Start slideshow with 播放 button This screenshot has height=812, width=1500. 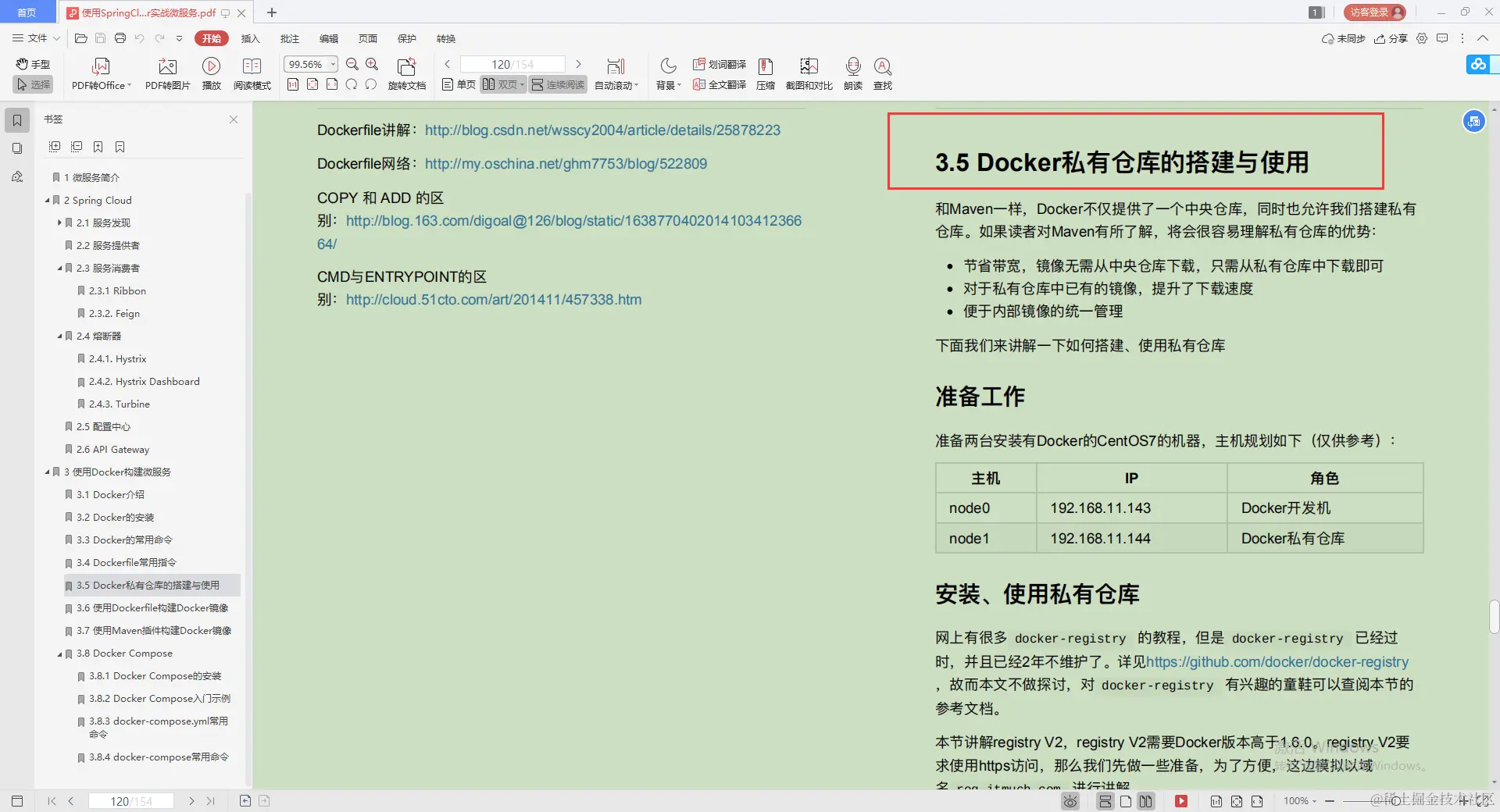211,74
